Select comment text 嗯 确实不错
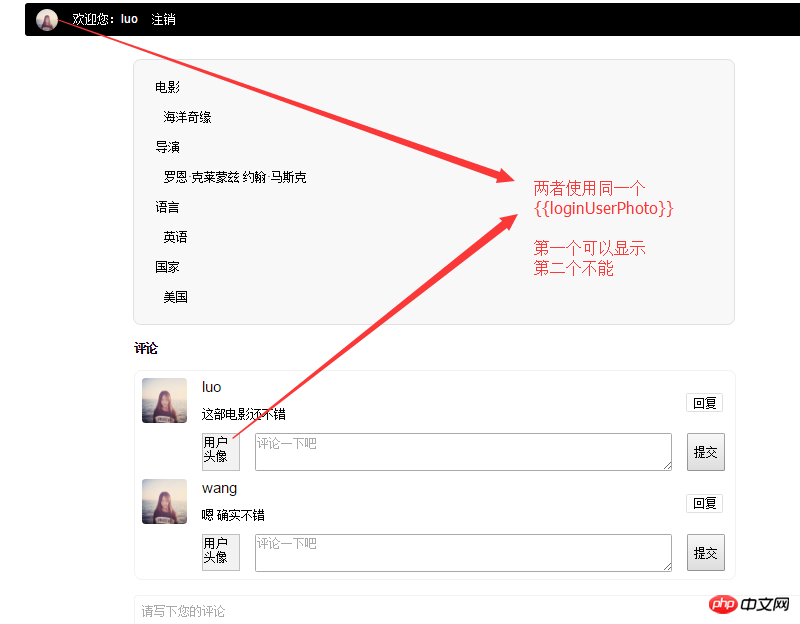The width and height of the screenshot is (800, 624). (x=233, y=515)
